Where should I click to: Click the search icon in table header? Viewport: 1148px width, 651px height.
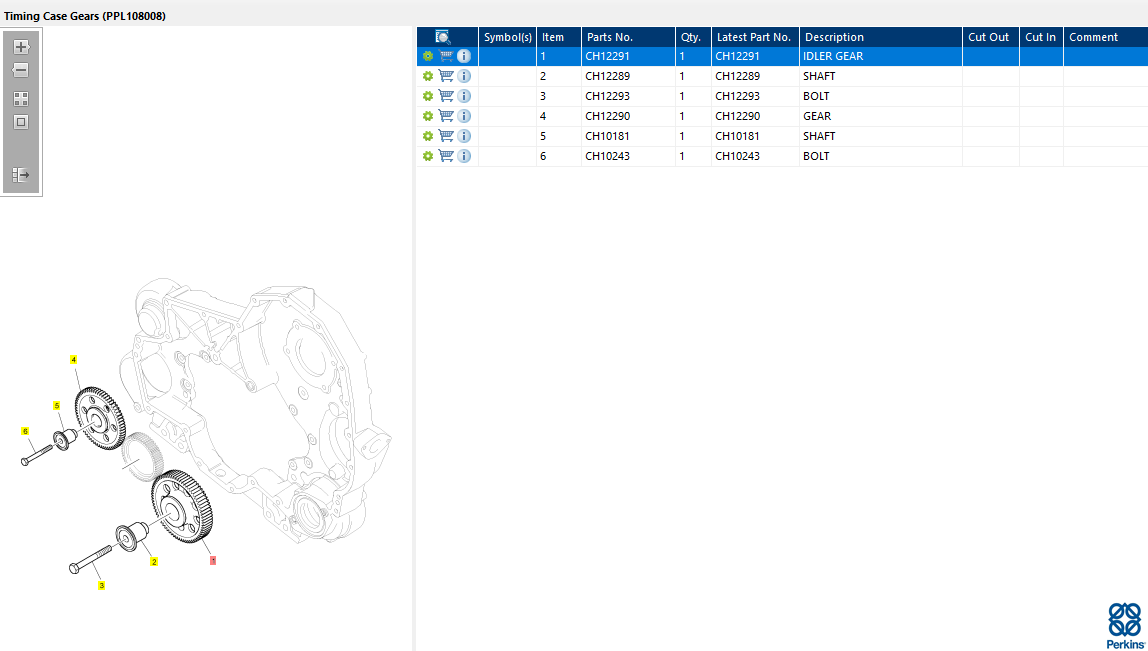point(442,37)
